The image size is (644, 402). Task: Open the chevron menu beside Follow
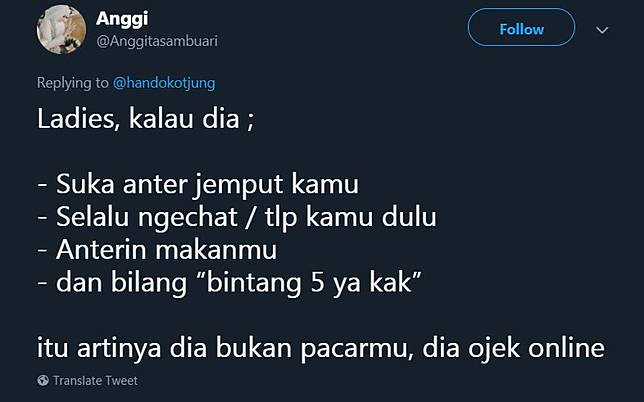(602, 30)
